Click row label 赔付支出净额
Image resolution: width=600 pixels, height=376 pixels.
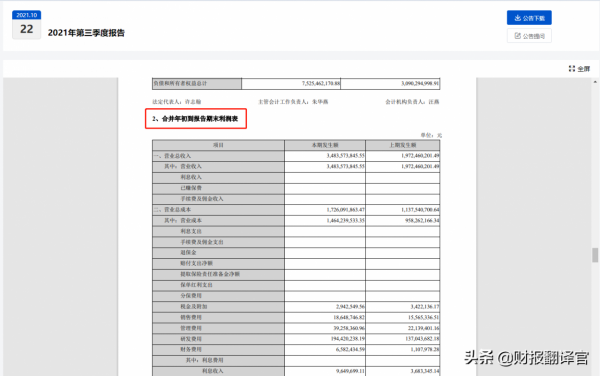pyautogui.click(x=196, y=263)
